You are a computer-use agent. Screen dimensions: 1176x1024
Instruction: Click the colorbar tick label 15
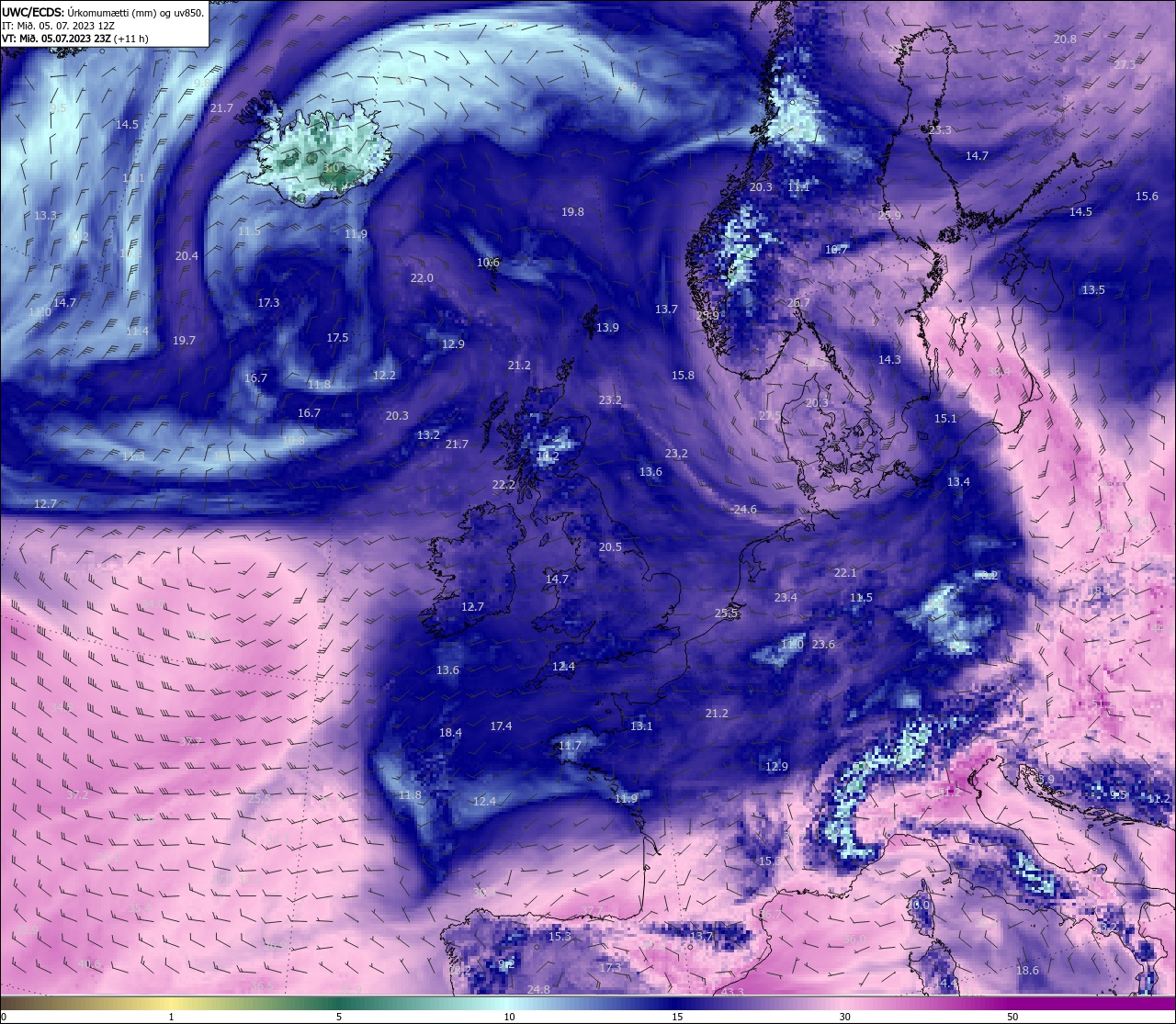pos(677,1017)
